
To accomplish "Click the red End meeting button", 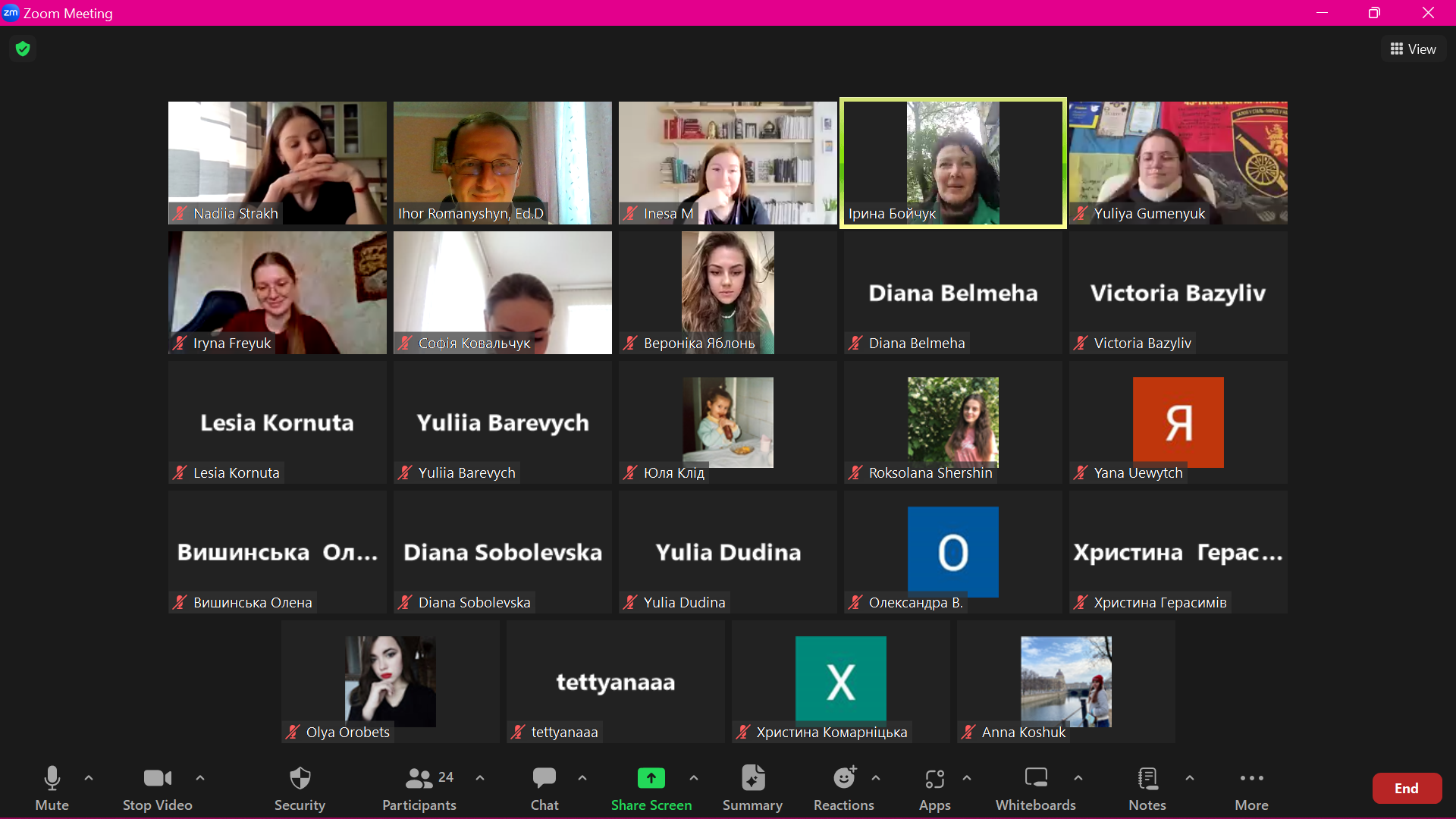I will (1406, 789).
